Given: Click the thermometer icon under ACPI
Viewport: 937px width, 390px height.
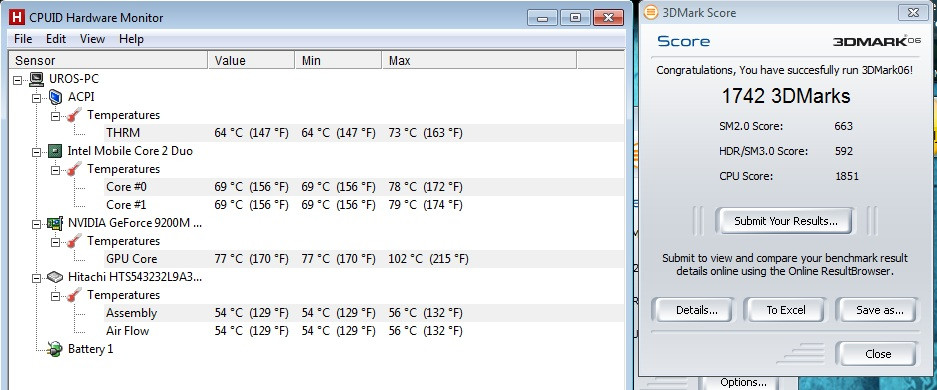Looking at the screenshot, I should 75,115.
